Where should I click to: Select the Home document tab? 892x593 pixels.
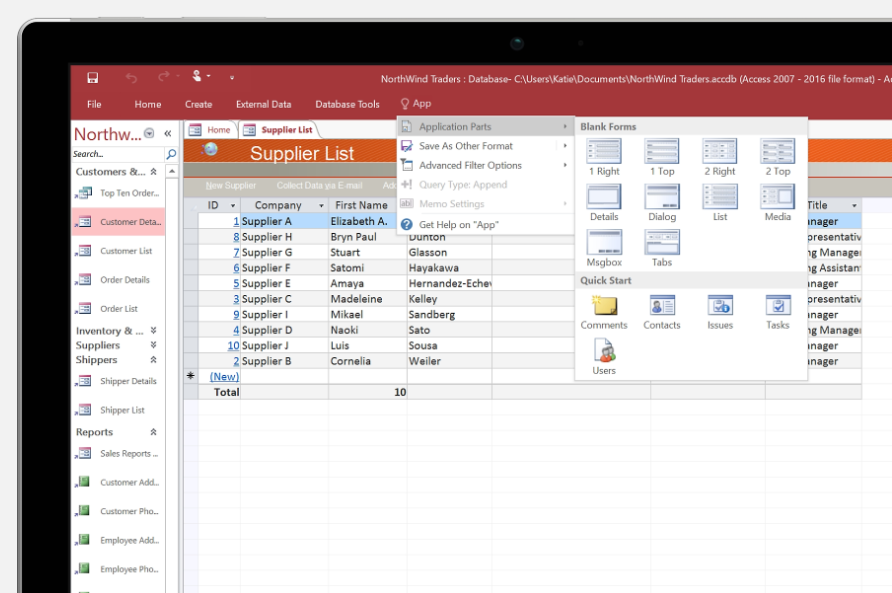211,130
